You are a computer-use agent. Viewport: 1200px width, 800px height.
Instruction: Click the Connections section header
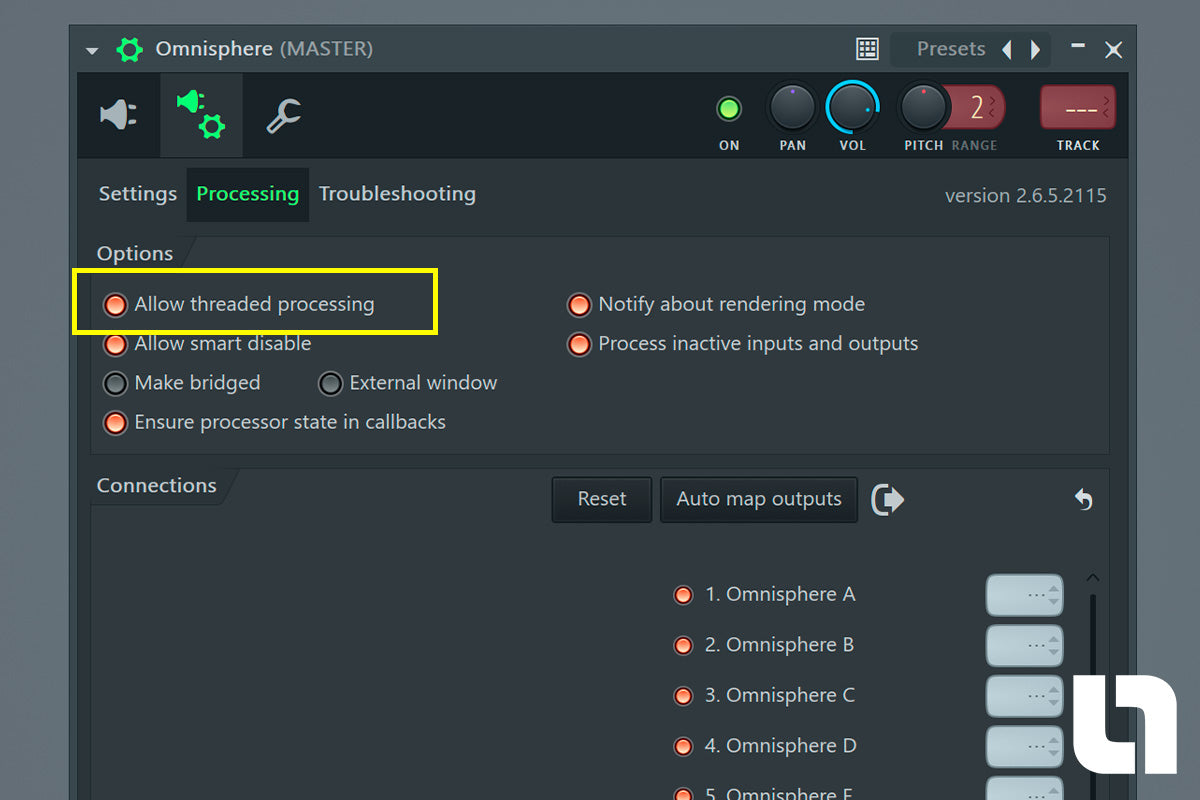point(157,486)
